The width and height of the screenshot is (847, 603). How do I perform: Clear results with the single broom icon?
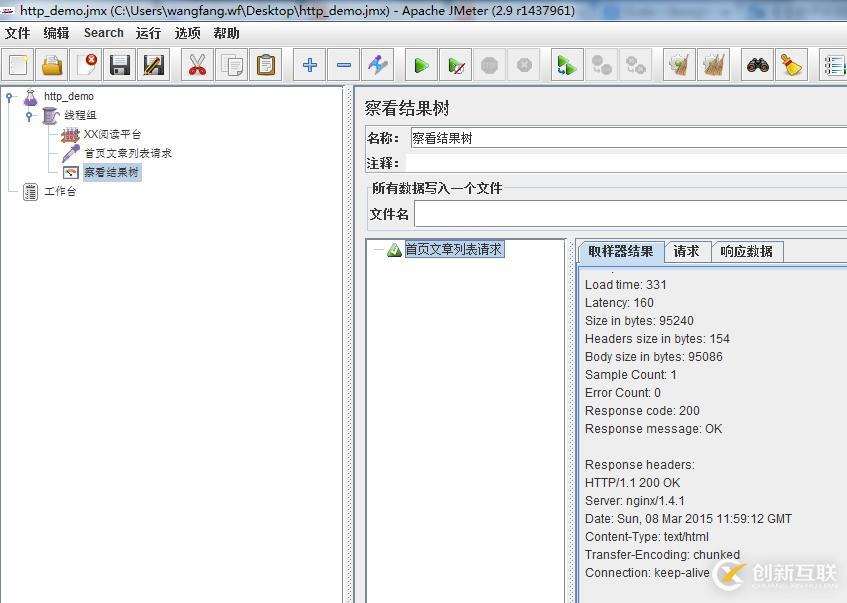coord(679,65)
